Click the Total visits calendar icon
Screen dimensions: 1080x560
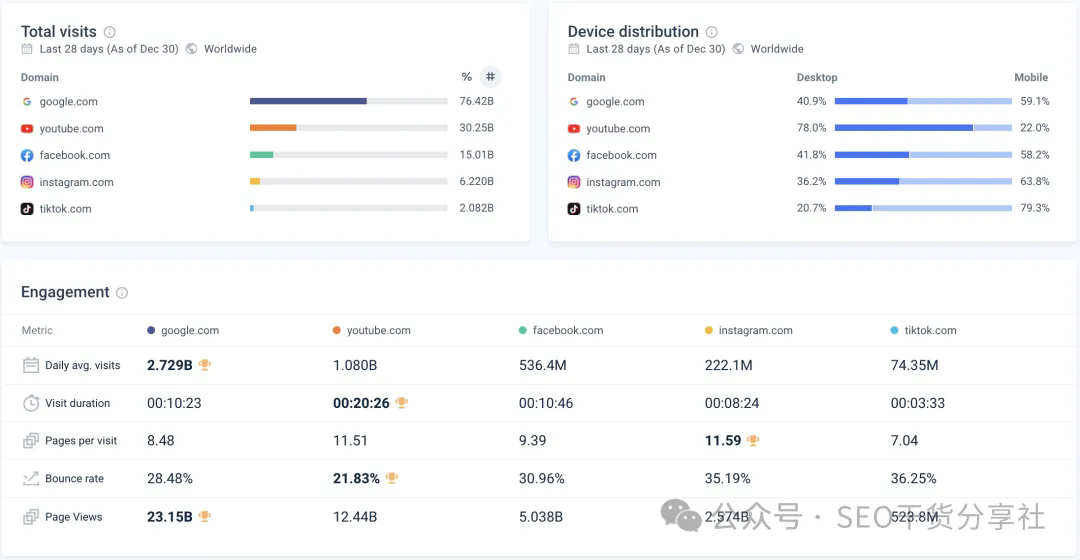pyautogui.click(x=27, y=49)
